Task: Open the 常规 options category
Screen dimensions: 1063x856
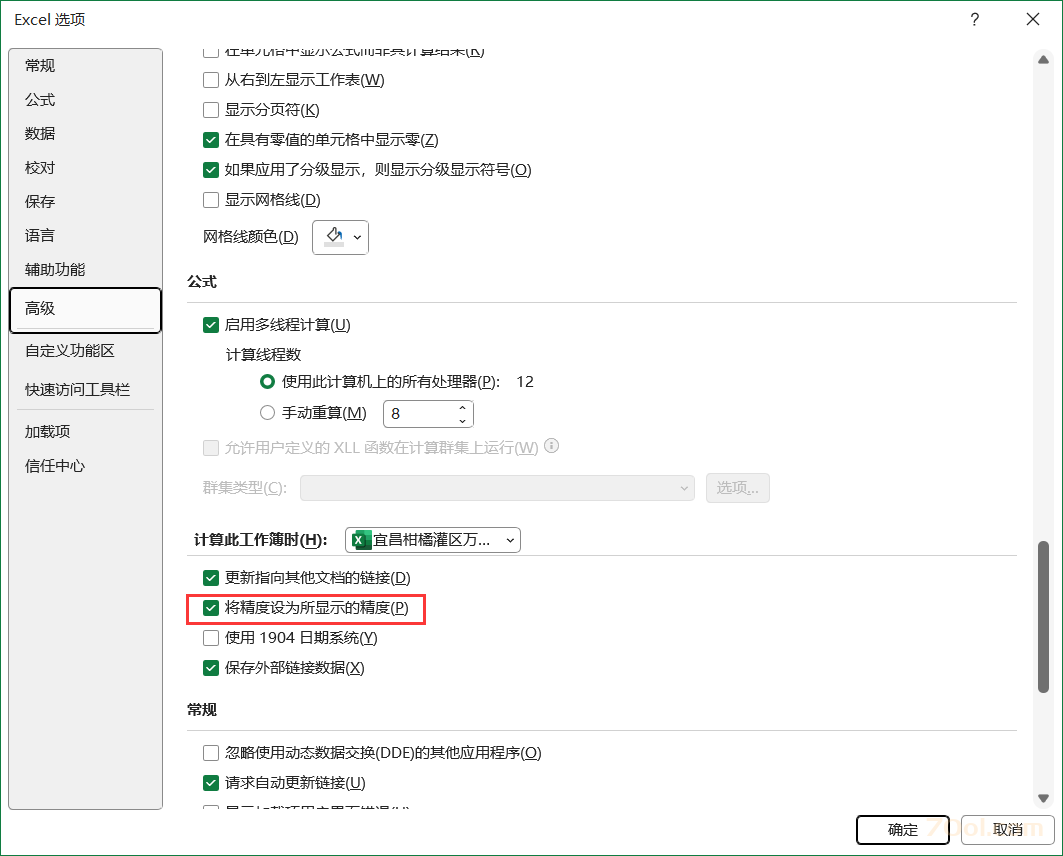Action: tap(85, 66)
